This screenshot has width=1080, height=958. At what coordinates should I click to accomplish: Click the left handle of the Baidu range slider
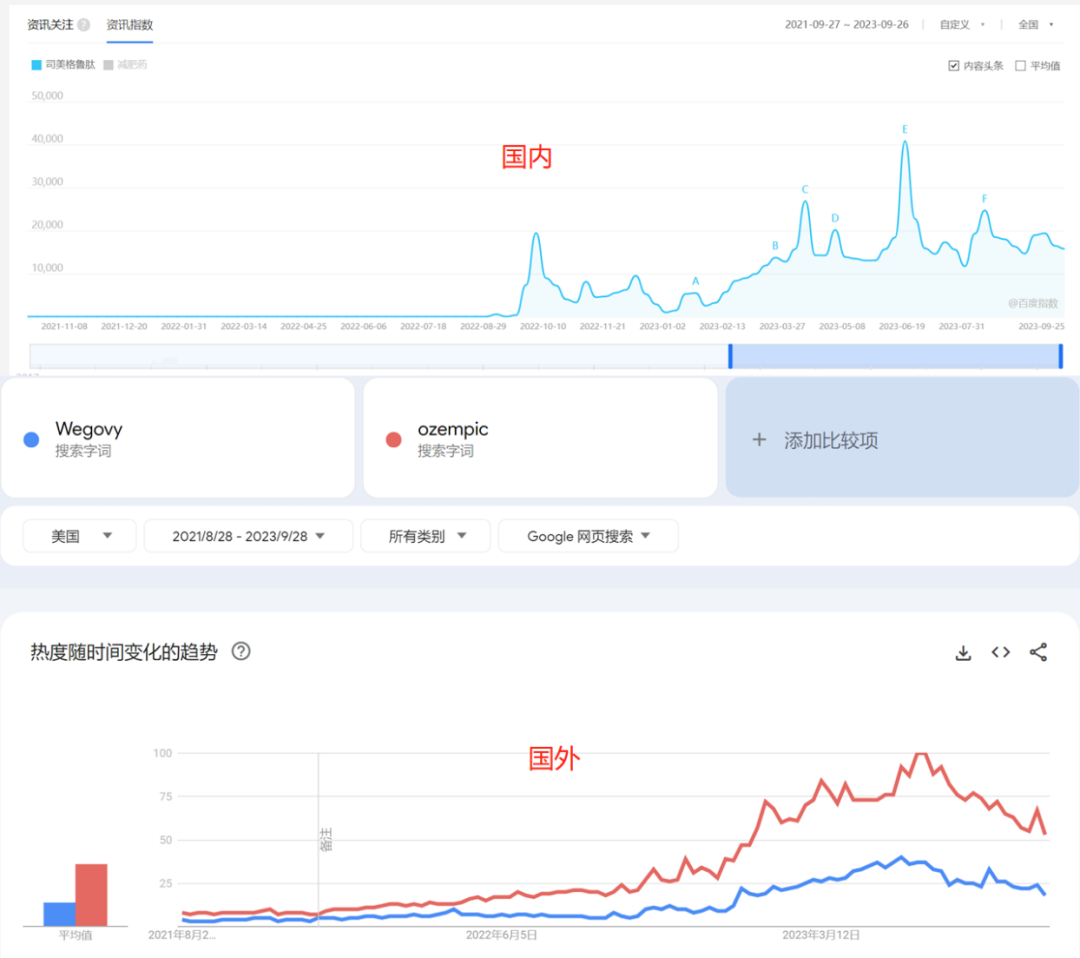730,355
